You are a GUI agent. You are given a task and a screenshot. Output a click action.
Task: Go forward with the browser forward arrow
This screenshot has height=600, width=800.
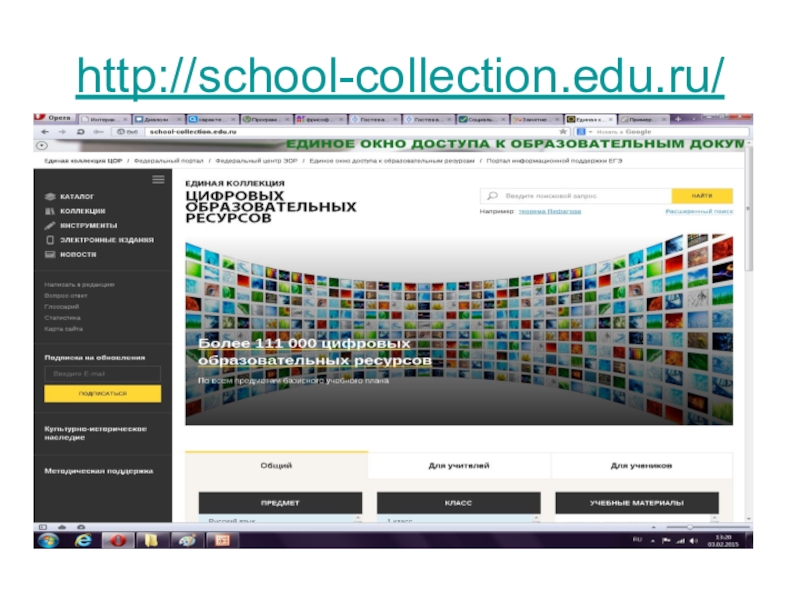pos(62,132)
